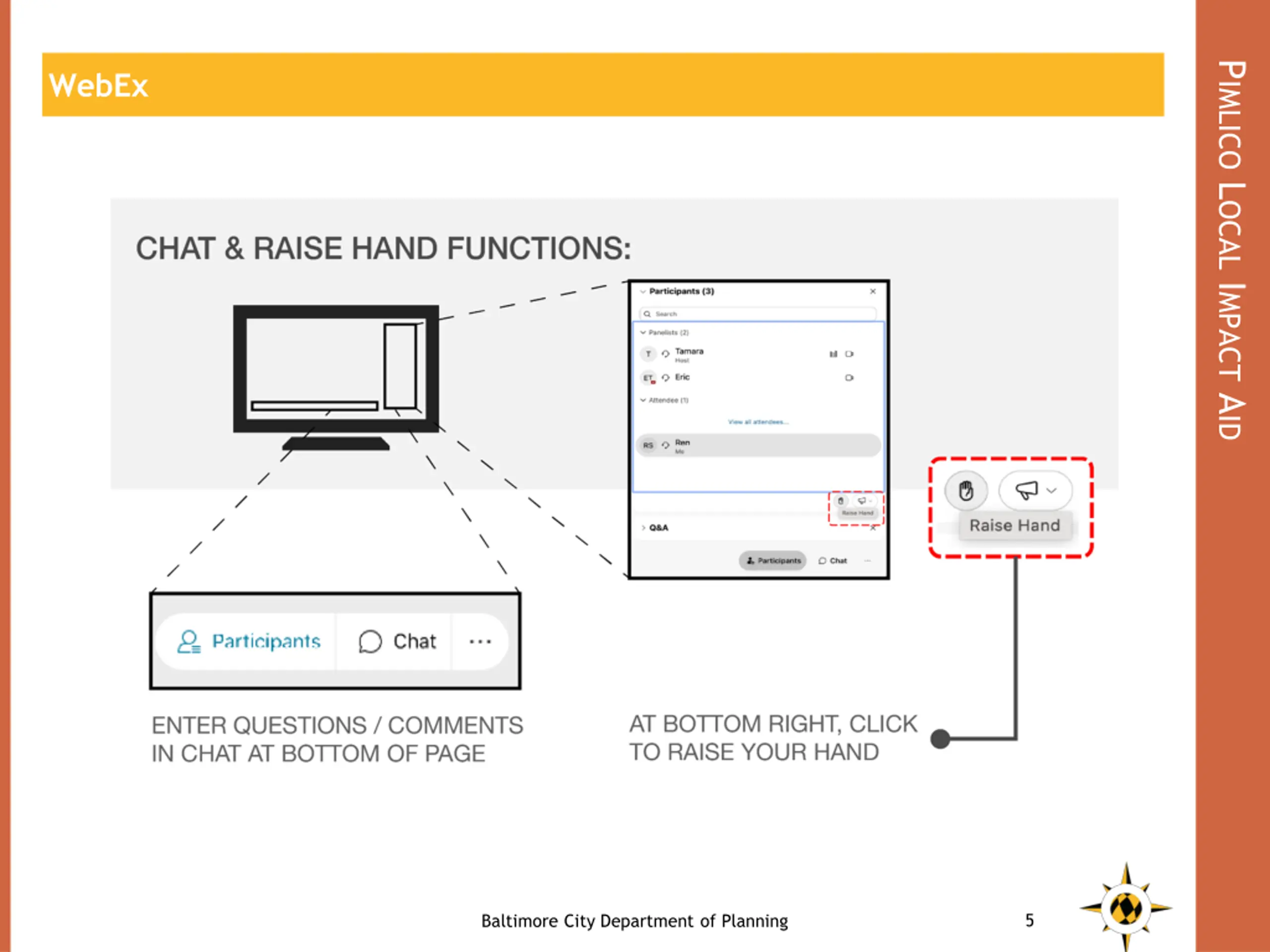Screen dimensions: 1270x952
Task: Click the Baltimore compass star logo
Action: click(1126, 907)
